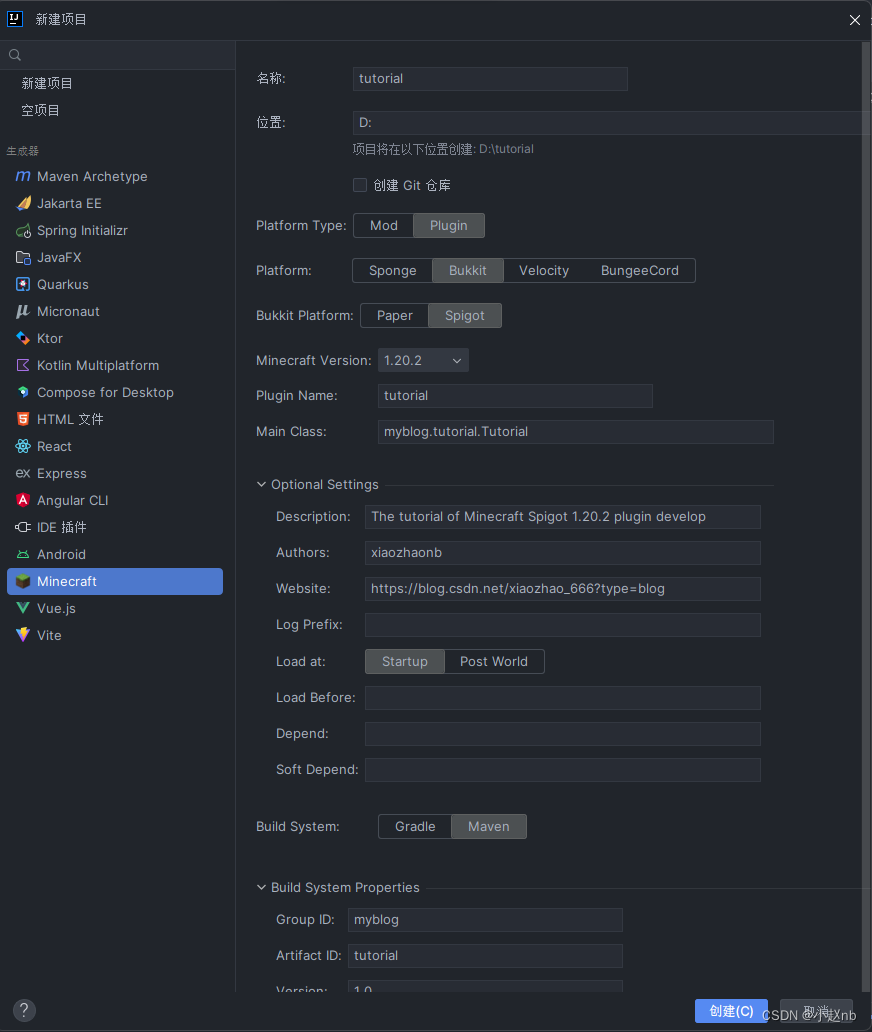Image resolution: width=872 pixels, height=1032 pixels.
Task: Edit the Main Class field
Action: point(576,432)
